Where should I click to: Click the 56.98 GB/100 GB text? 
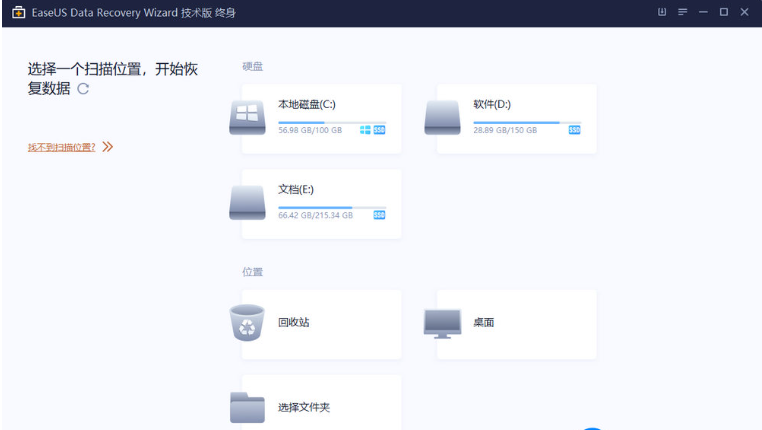(310, 130)
